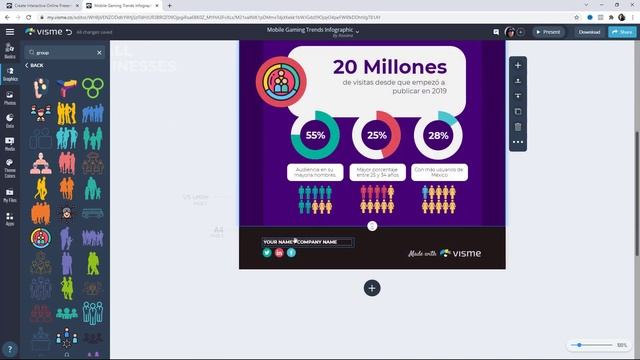Adjust the zoom slider
Viewport: 640px width, 360px height.
pyautogui.click(x=579, y=345)
